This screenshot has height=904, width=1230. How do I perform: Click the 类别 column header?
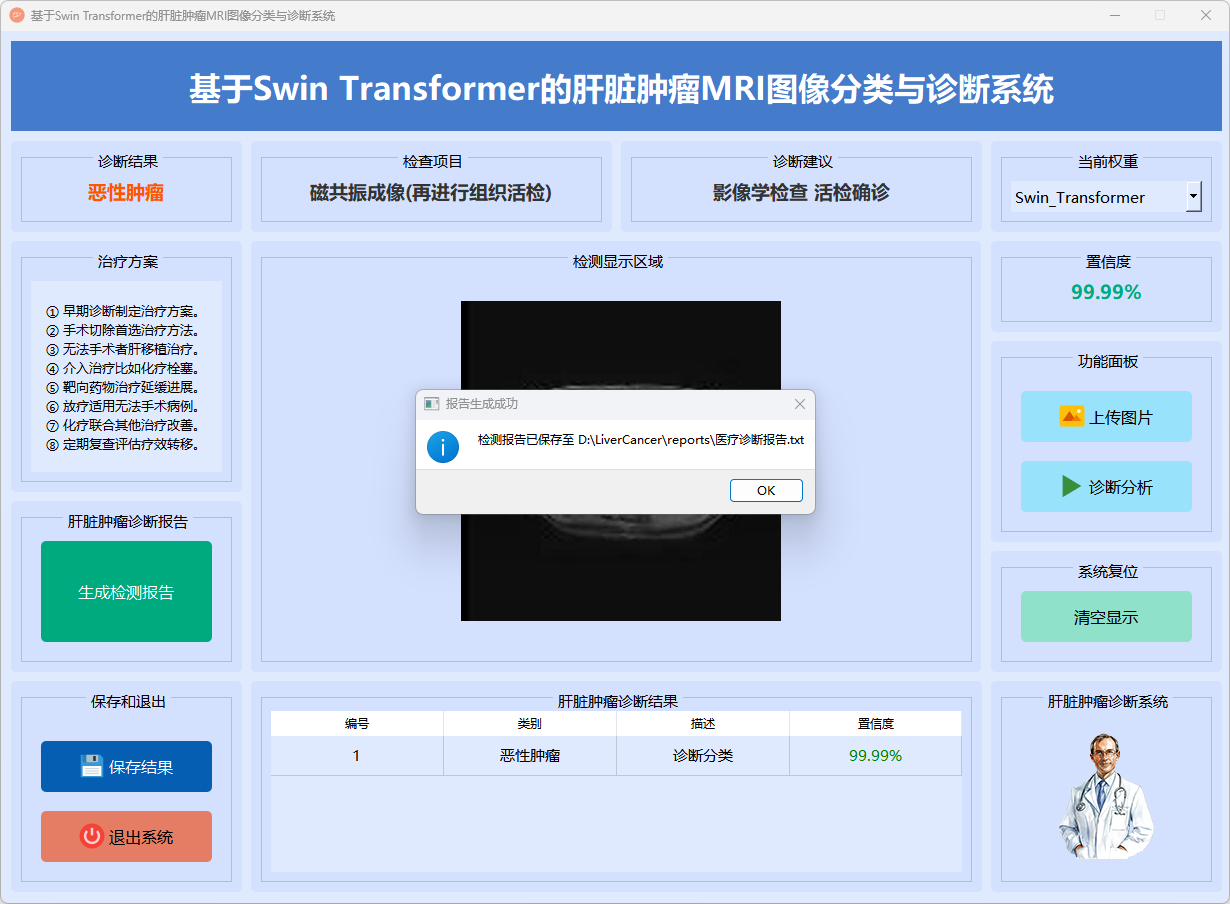530,723
